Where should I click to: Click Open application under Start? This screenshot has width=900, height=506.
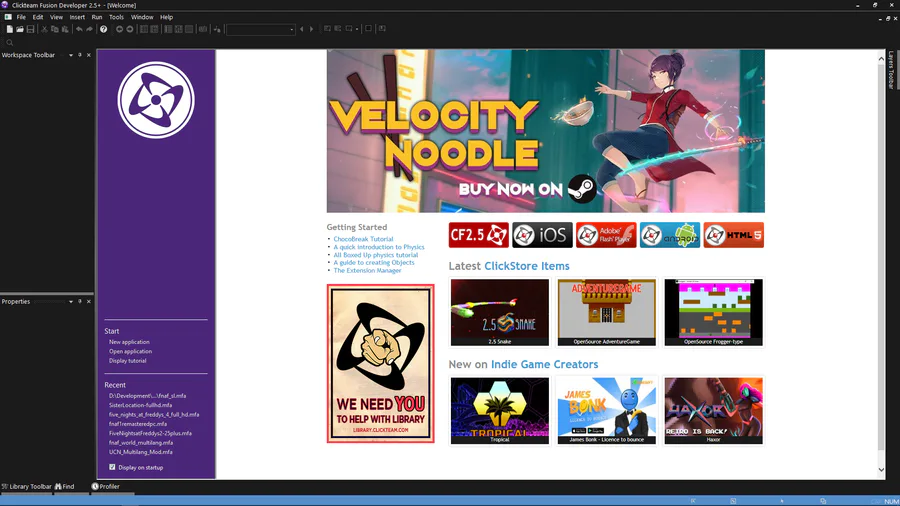click(130, 351)
